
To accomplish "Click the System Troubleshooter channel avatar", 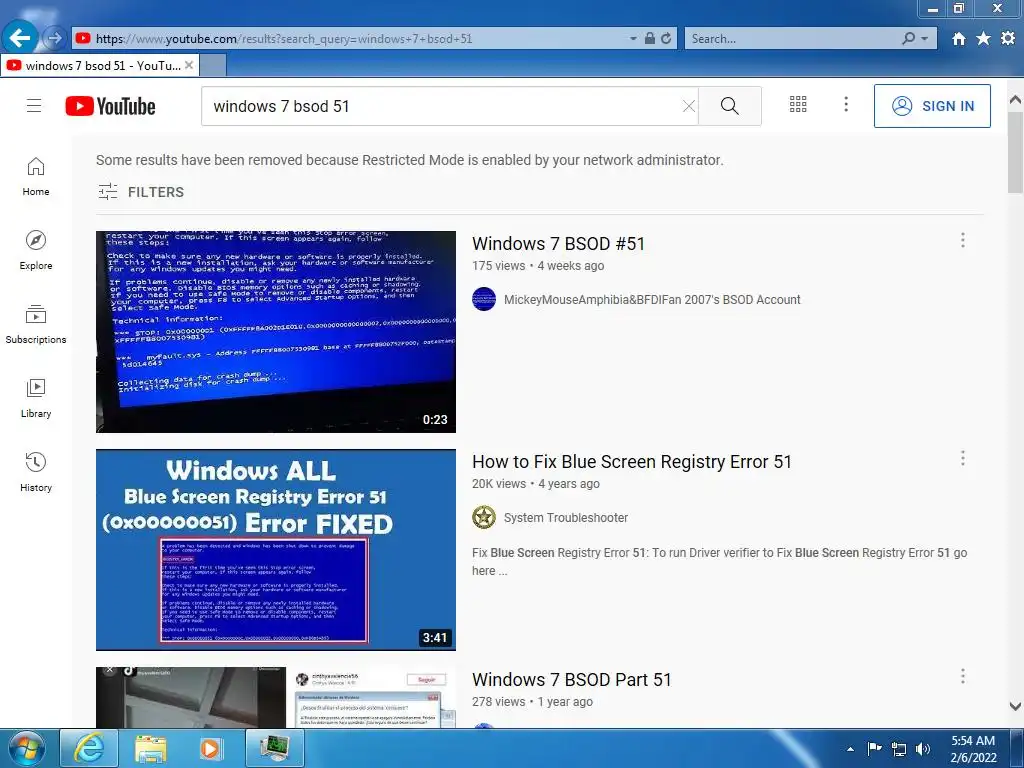I will 484,517.
